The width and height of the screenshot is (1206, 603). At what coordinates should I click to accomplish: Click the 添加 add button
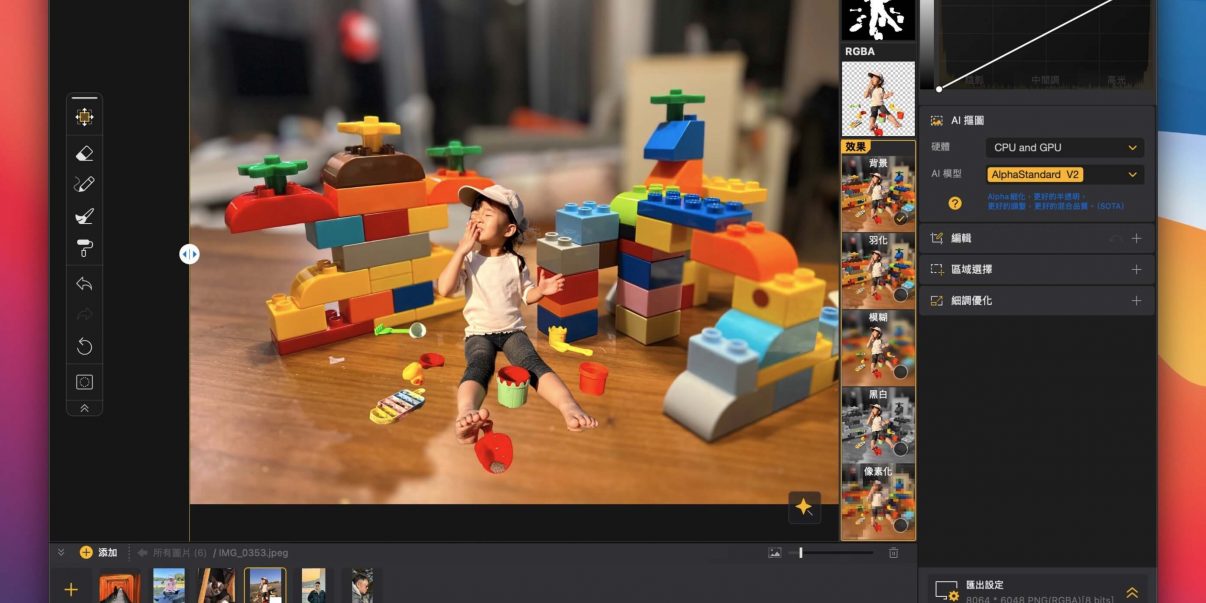tap(98, 553)
